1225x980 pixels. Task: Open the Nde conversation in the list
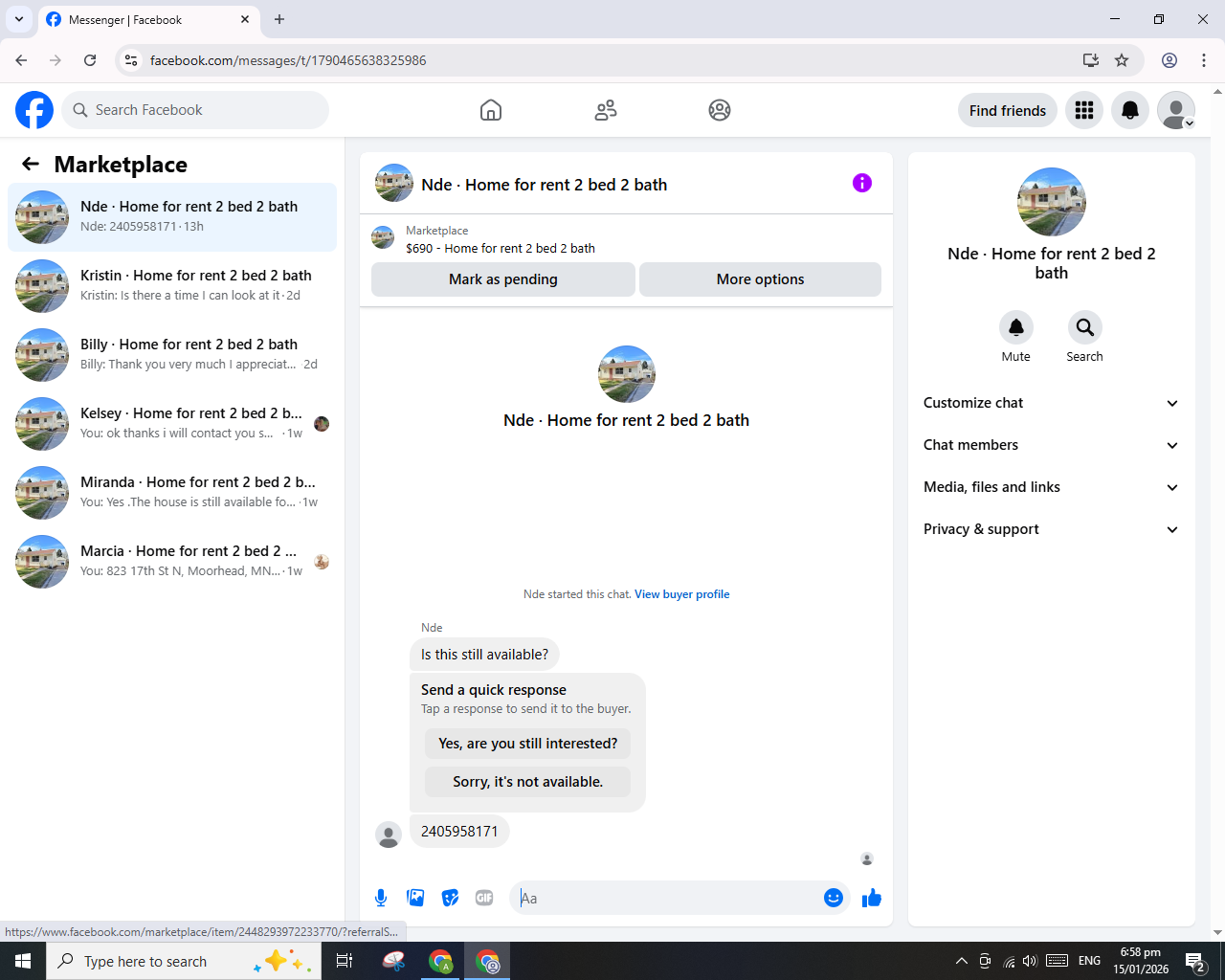click(x=172, y=217)
